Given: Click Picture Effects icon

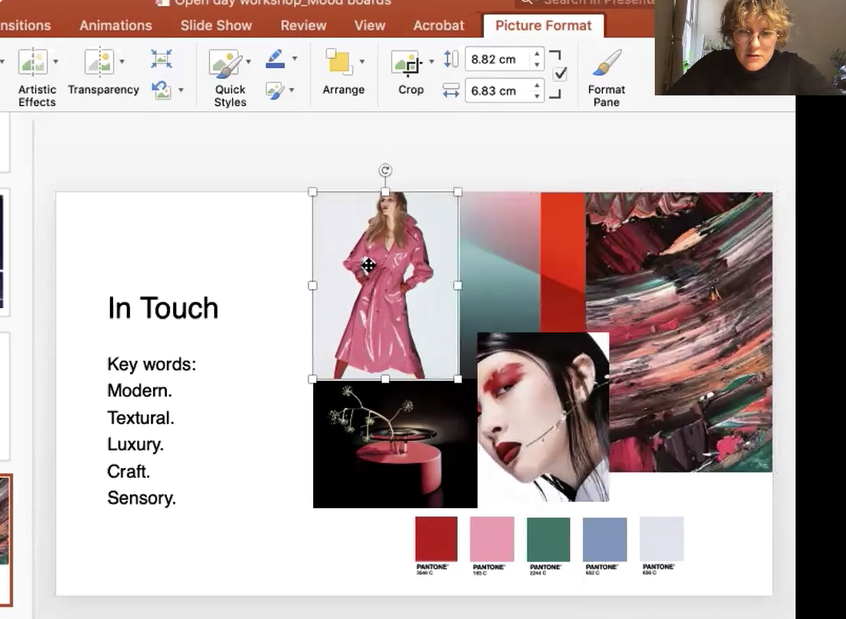Looking at the screenshot, I should pyautogui.click(x=275, y=90).
